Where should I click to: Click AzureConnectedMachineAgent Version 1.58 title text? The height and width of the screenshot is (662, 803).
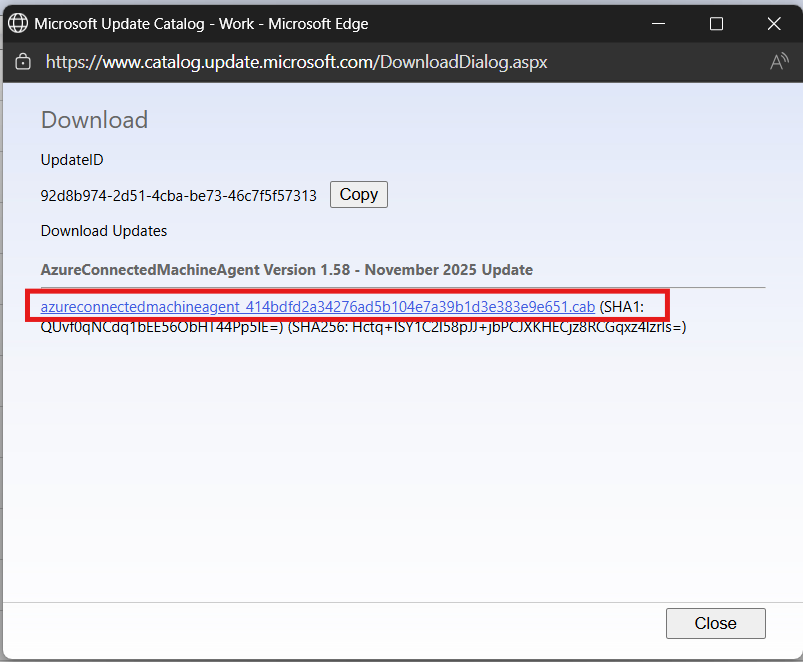pyautogui.click(x=287, y=270)
